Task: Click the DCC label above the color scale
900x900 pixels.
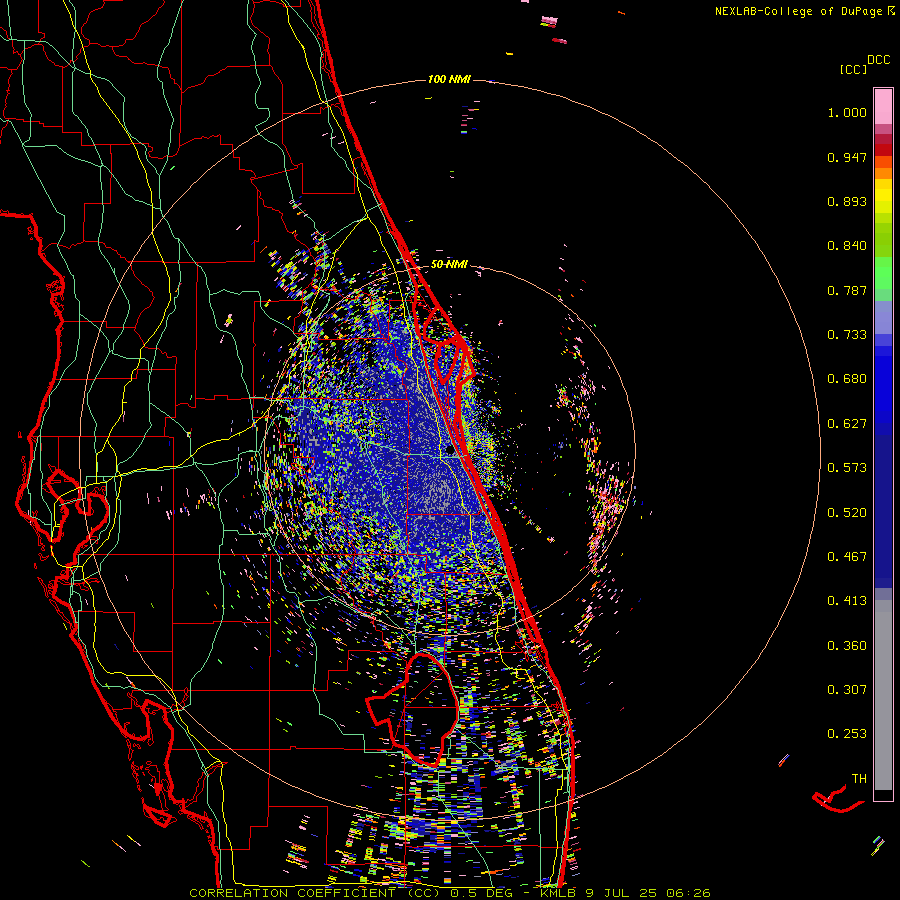Action: click(x=878, y=60)
